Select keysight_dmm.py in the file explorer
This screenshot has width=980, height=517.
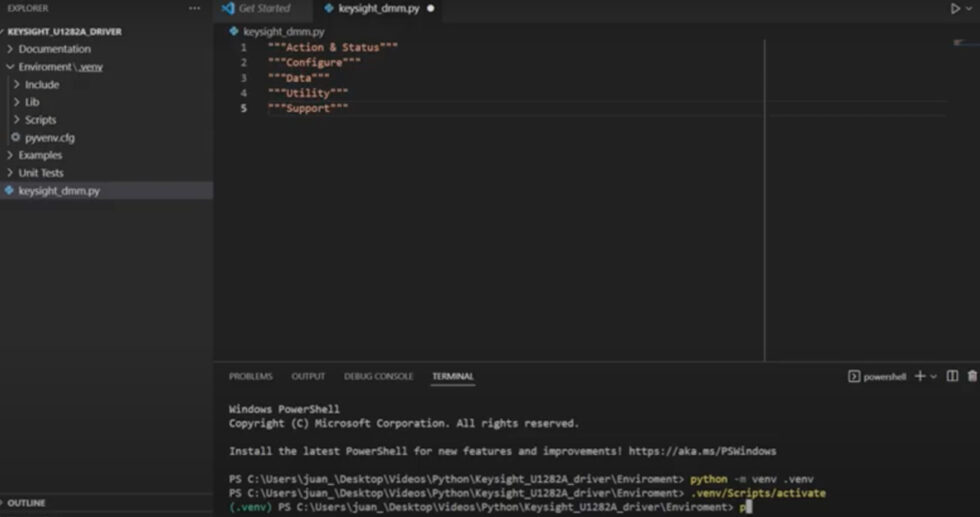click(x=59, y=191)
